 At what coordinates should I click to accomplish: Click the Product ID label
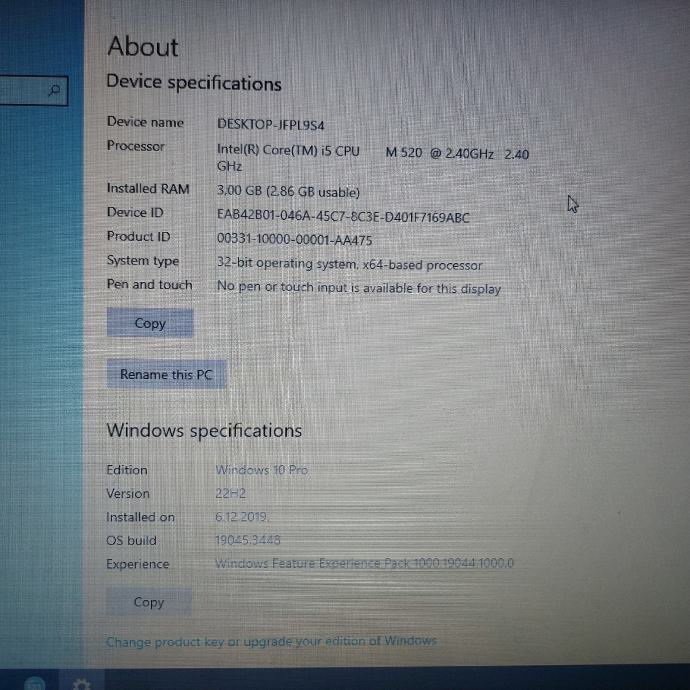coord(138,236)
